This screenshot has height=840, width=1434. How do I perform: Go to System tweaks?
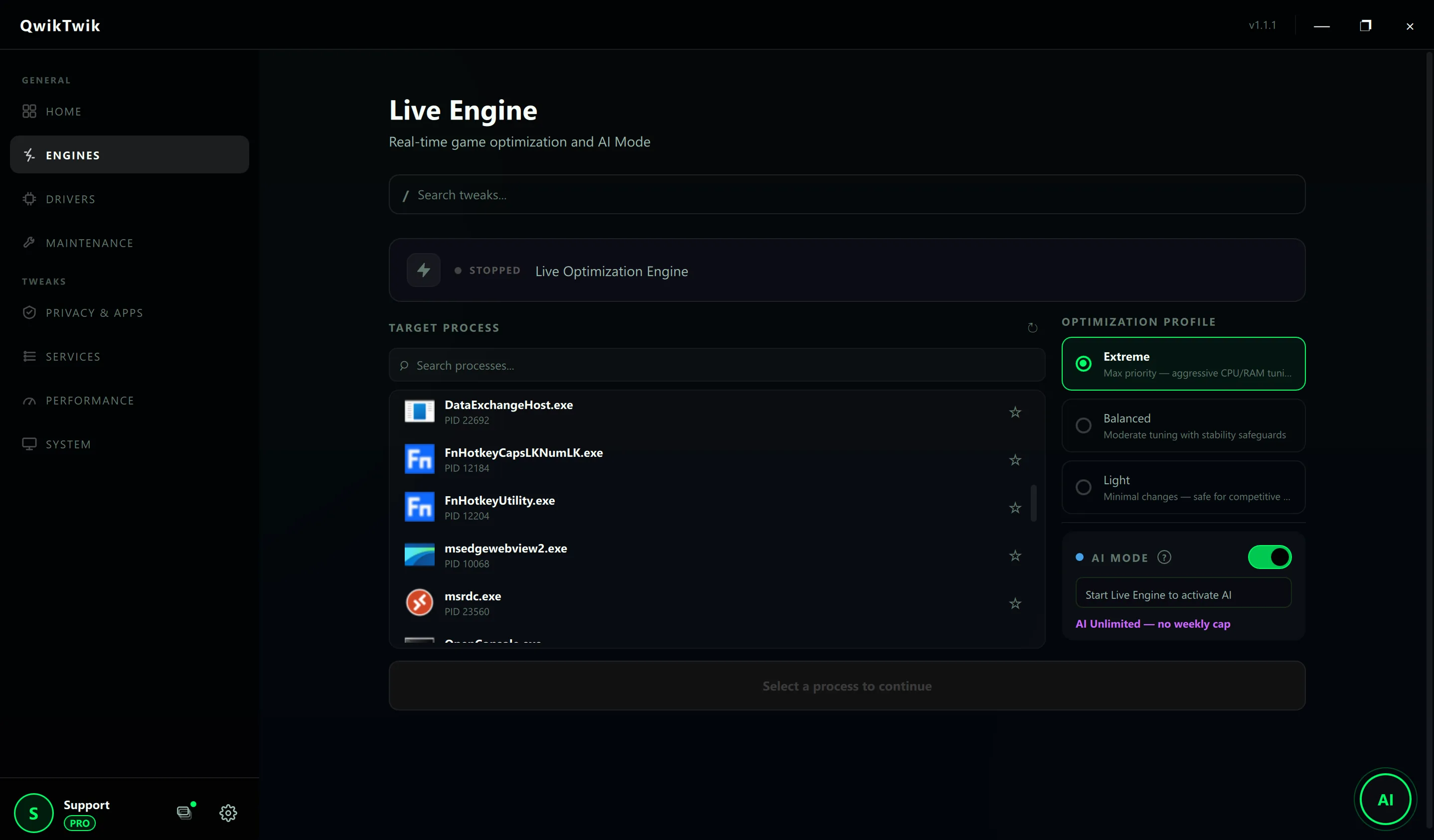tap(129, 444)
